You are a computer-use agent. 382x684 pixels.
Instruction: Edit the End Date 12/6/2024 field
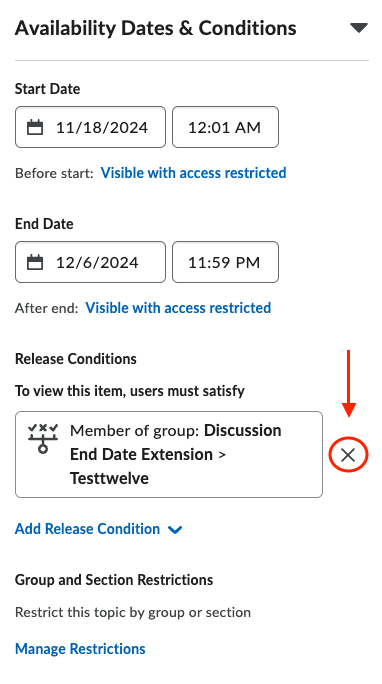click(90, 262)
